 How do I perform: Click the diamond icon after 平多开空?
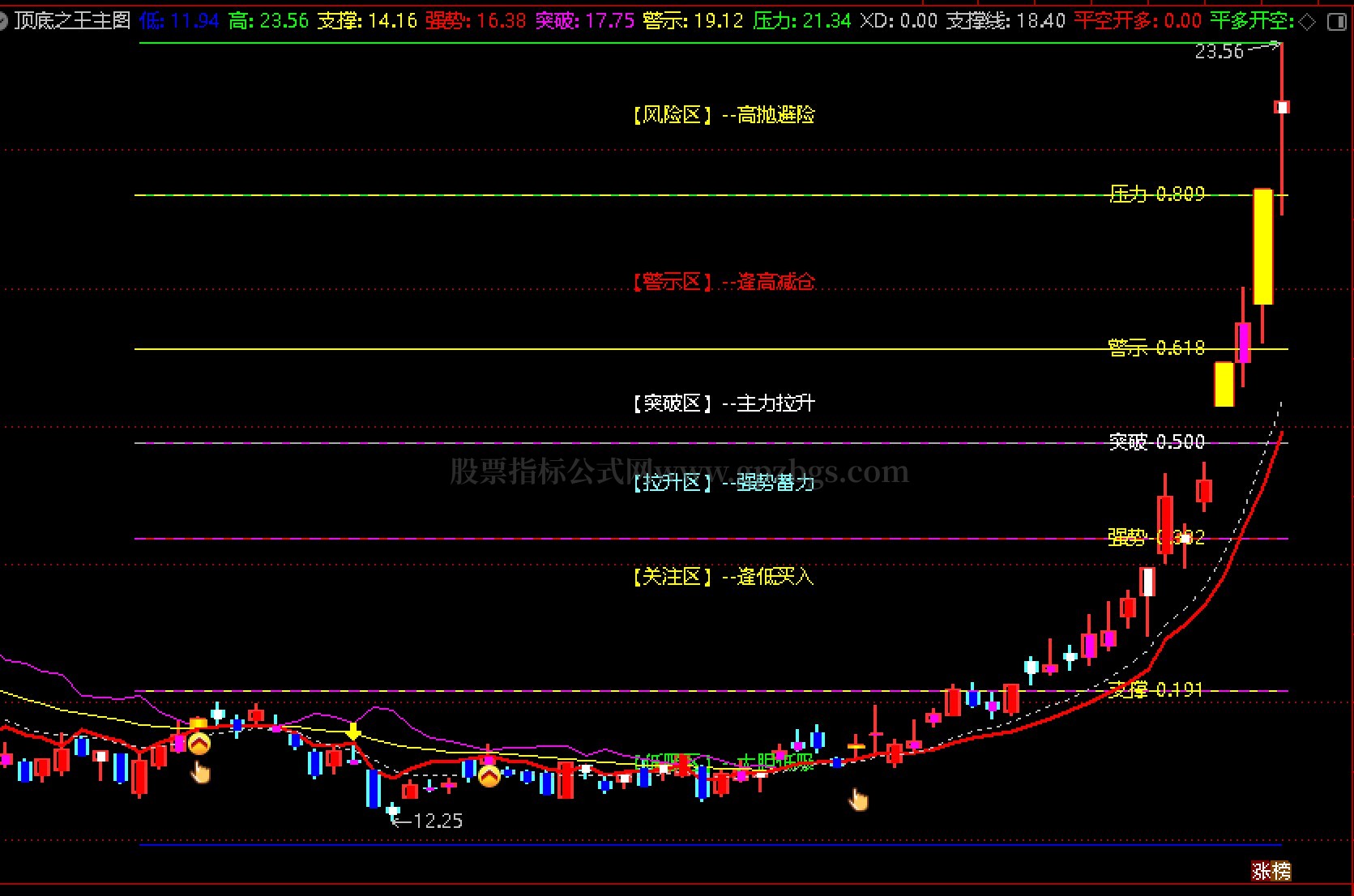1307,22
